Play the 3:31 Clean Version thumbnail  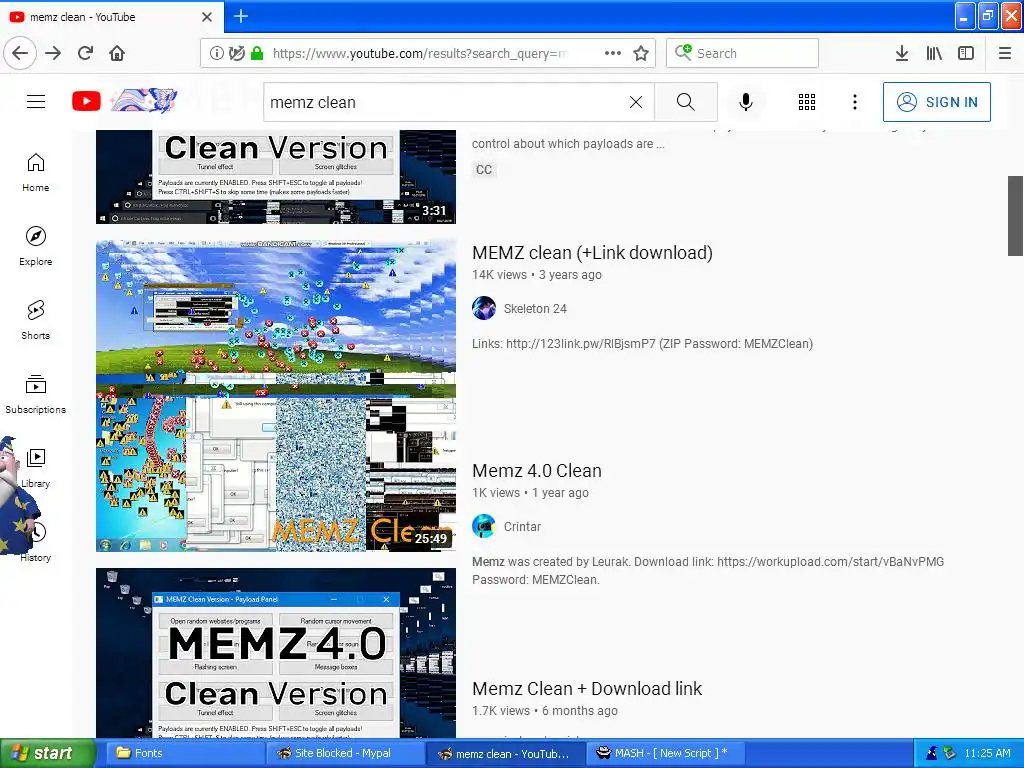276,177
